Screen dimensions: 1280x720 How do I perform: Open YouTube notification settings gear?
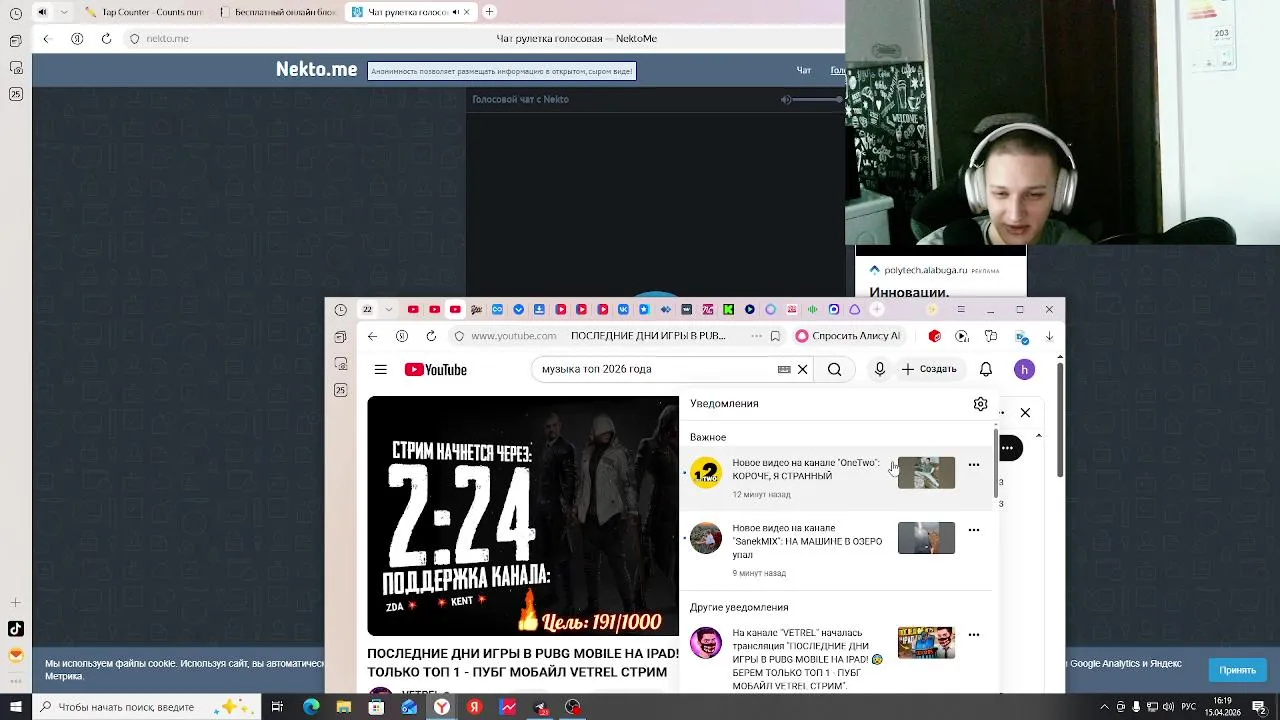point(980,404)
